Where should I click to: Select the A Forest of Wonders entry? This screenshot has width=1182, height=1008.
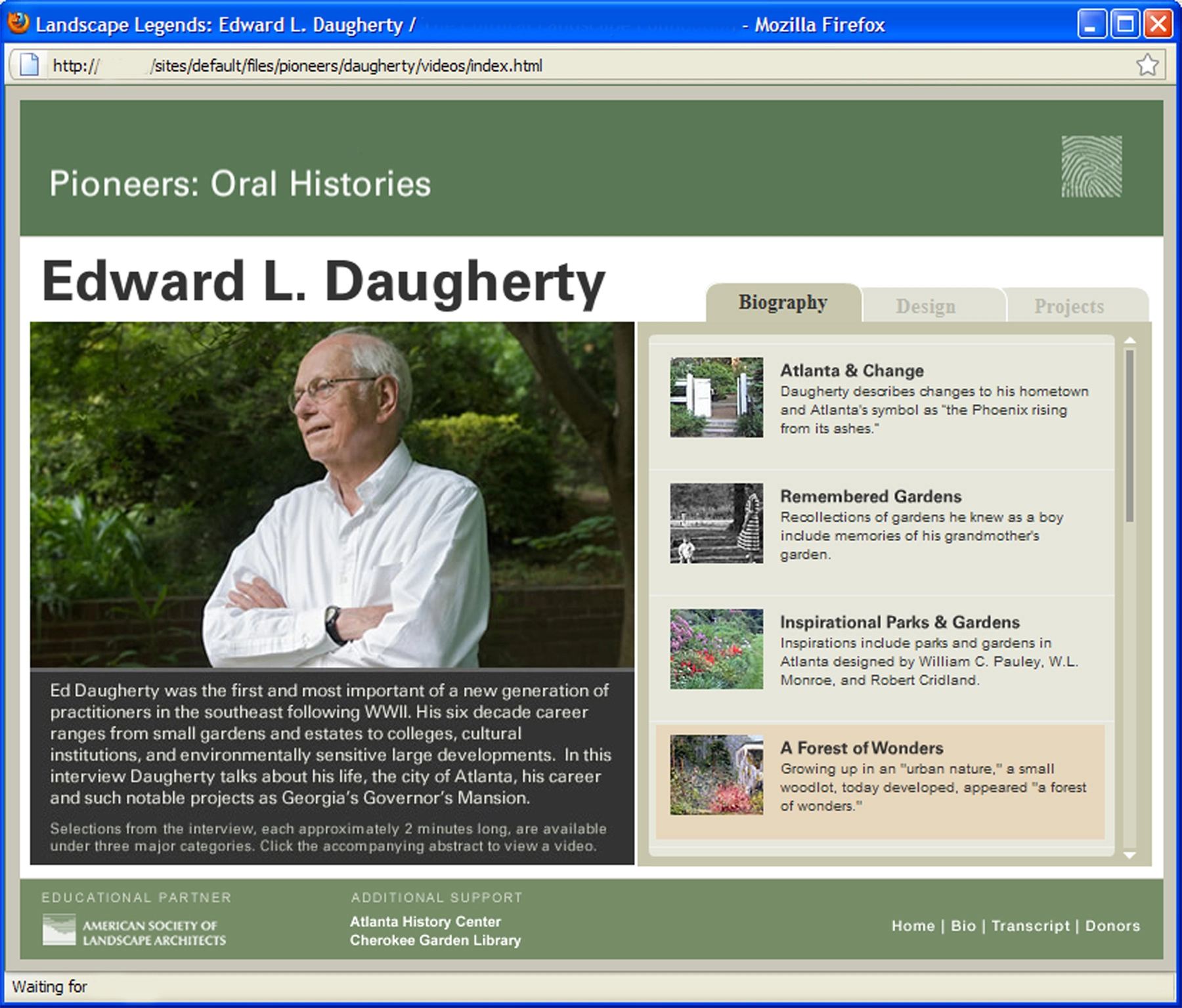pos(880,781)
